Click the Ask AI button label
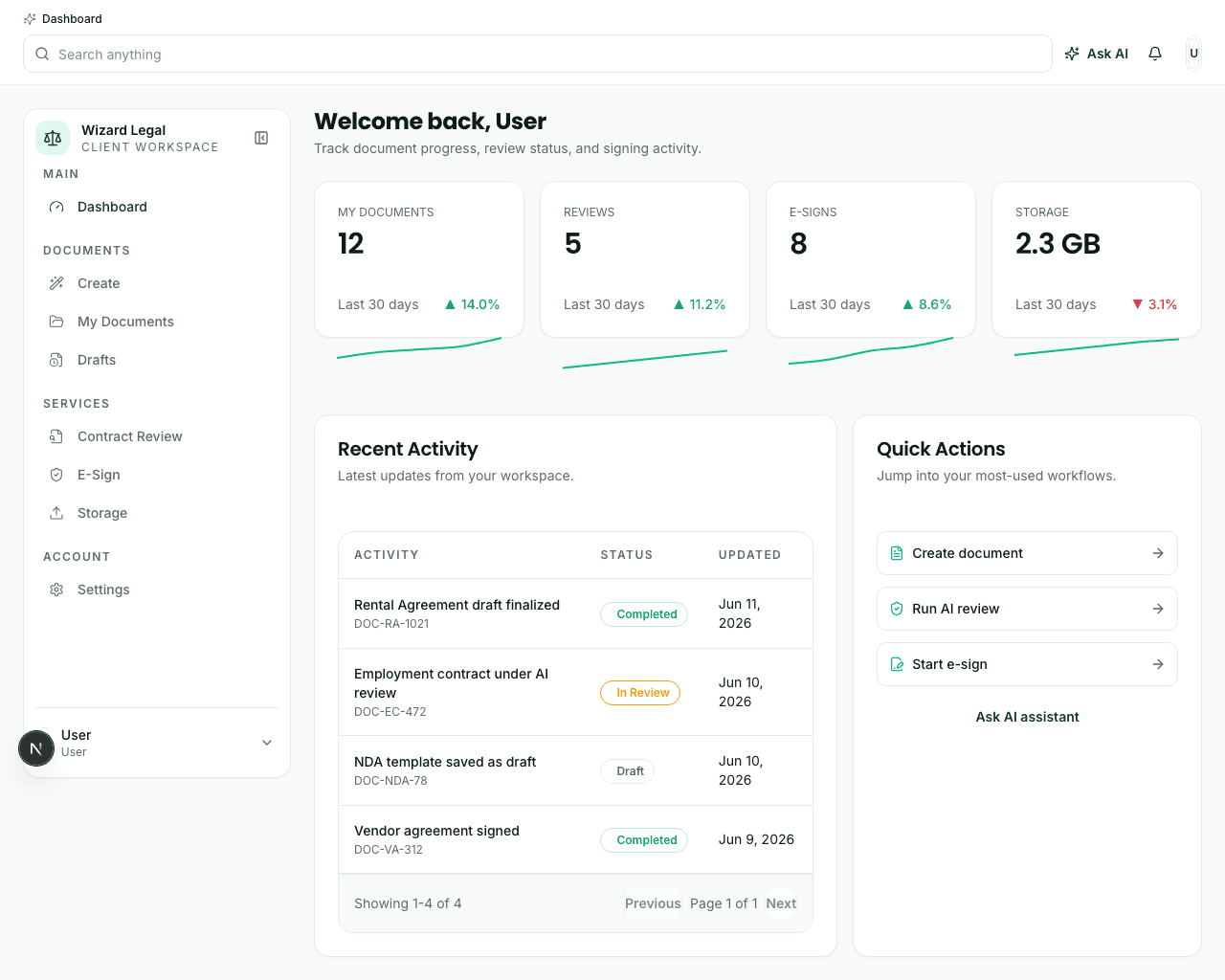Image resolution: width=1225 pixels, height=980 pixels. (x=1107, y=54)
